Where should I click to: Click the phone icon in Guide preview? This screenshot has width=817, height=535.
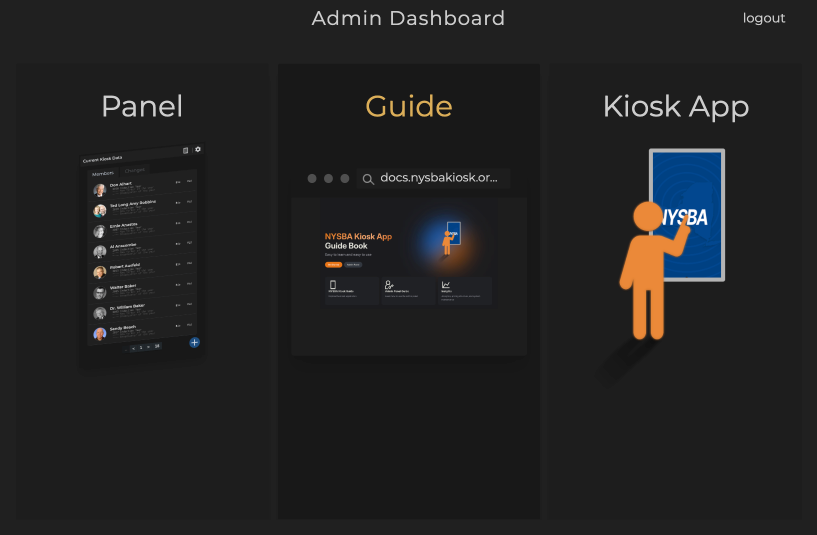pyautogui.click(x=333, y=285)
